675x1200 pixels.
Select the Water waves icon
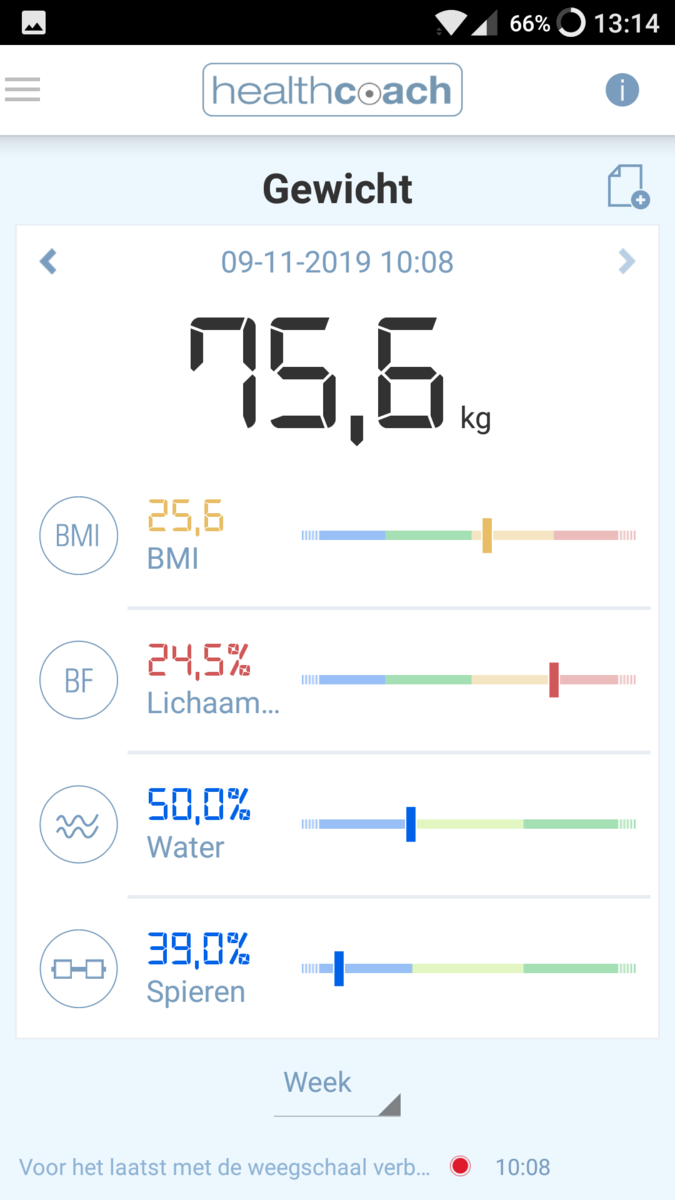click(x=78, y=824)
